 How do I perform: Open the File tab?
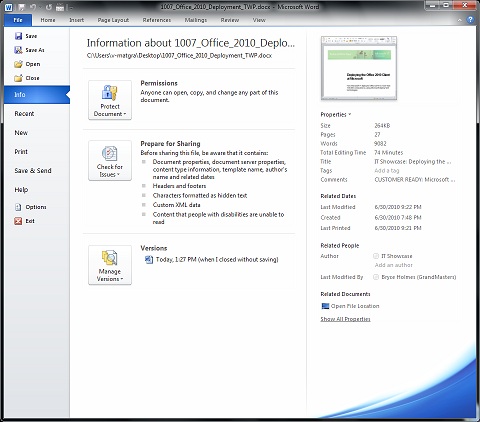click(18, 20)
